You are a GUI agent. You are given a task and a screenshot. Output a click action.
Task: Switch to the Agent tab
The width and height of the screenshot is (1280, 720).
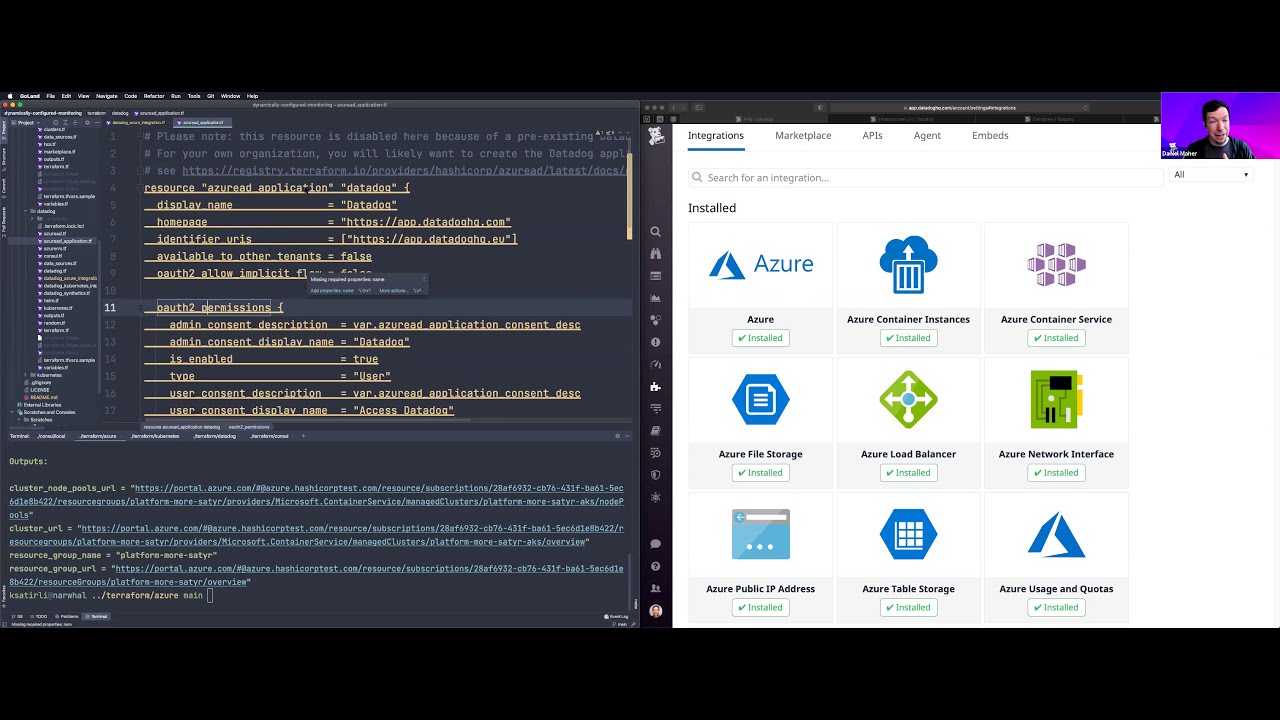927,136
